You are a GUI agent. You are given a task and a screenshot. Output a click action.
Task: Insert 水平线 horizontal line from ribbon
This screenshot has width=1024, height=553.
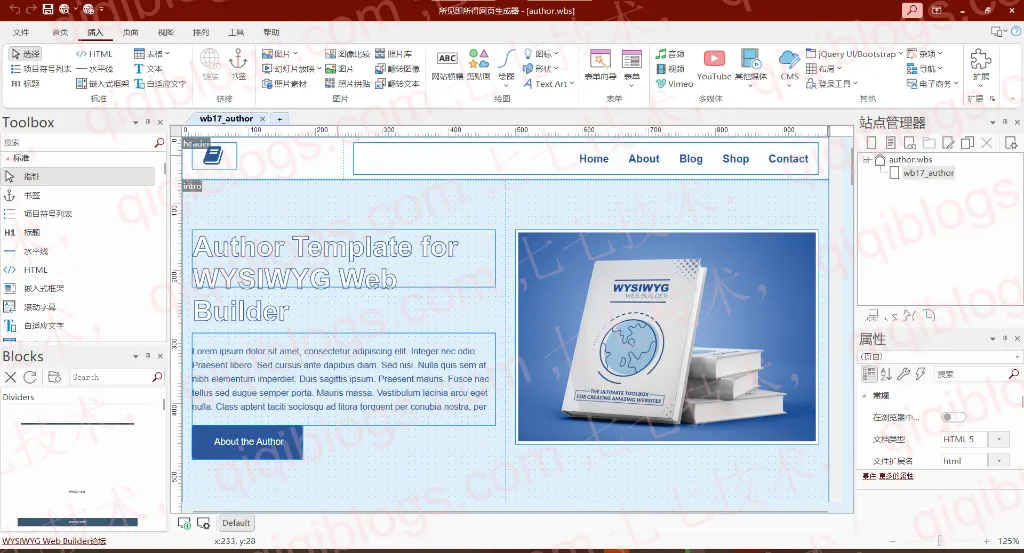(95, 69)
